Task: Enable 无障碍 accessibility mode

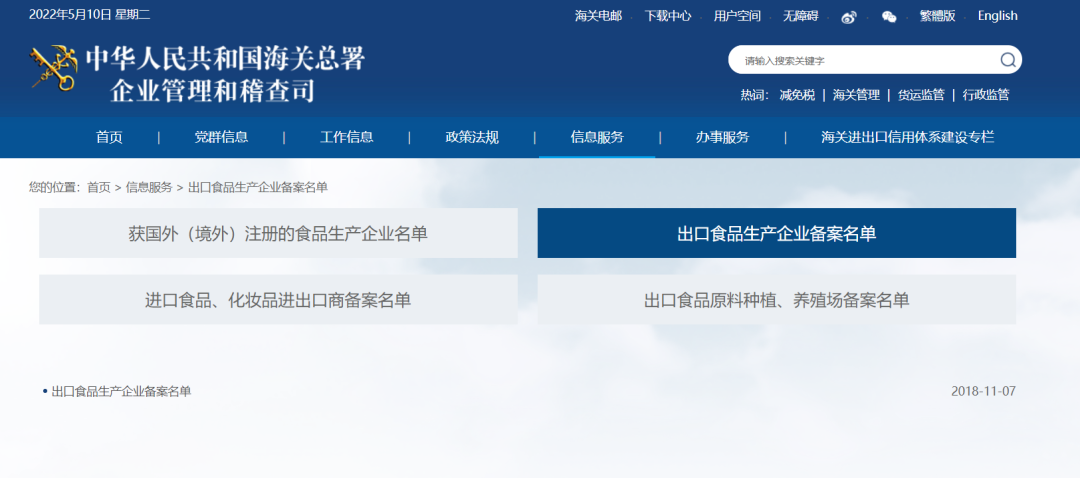Action: (x=799, y=16)
